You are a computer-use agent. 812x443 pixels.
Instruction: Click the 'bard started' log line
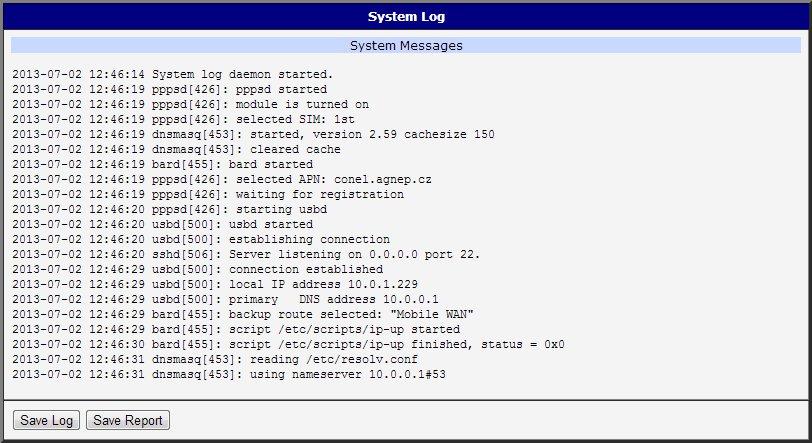click(x=163, y=165)
